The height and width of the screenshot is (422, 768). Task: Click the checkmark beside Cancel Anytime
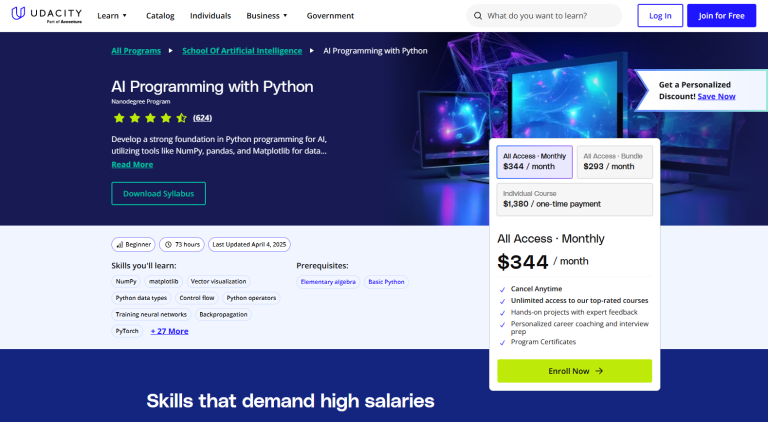click(502, 289)
